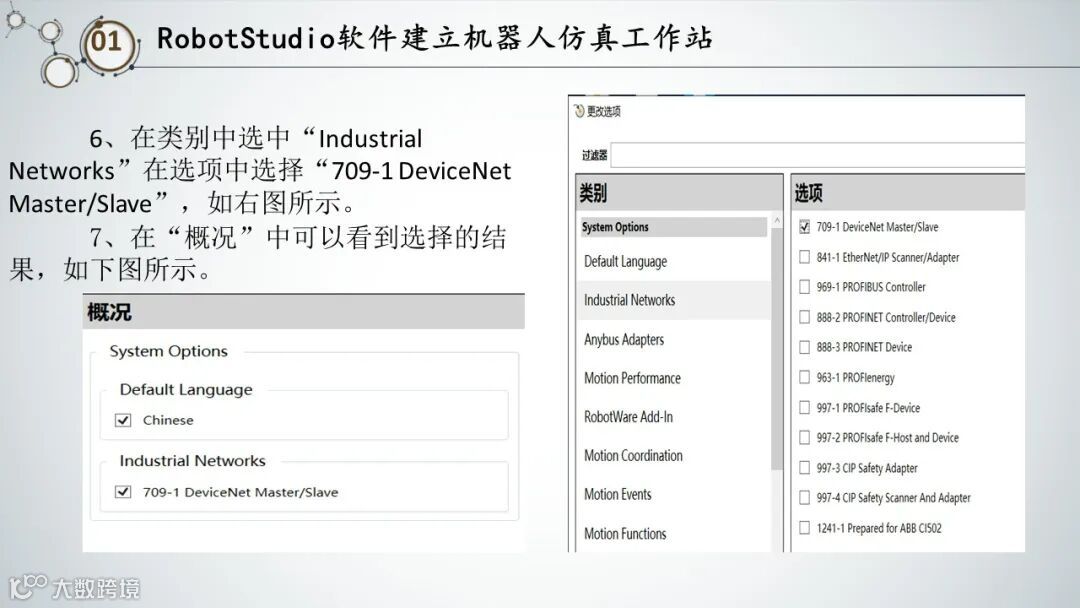Viewport: 1080px width, 608px height.
Task: Toggle 997-3 CIP Safety Adapter checkbox
Action: pyautogui.click(x=804, y=468)
